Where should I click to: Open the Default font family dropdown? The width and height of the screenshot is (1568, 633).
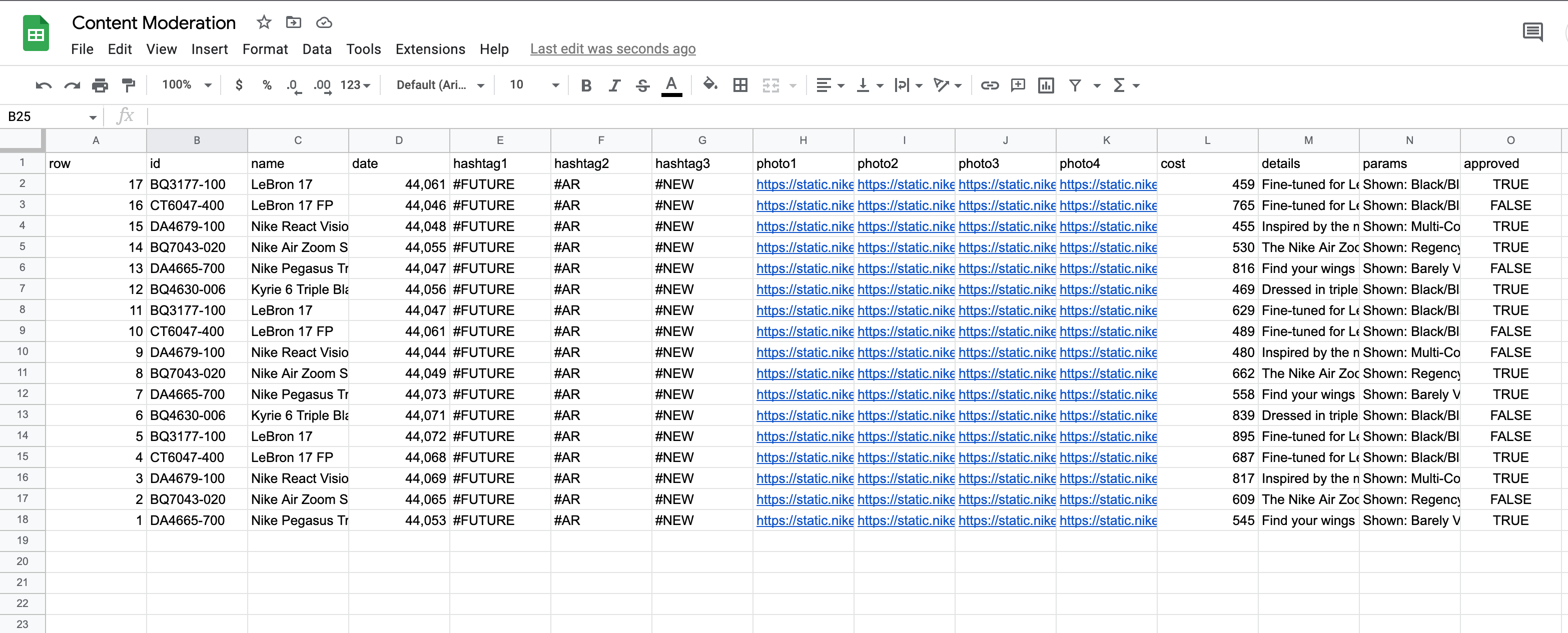tap(440, 85)
